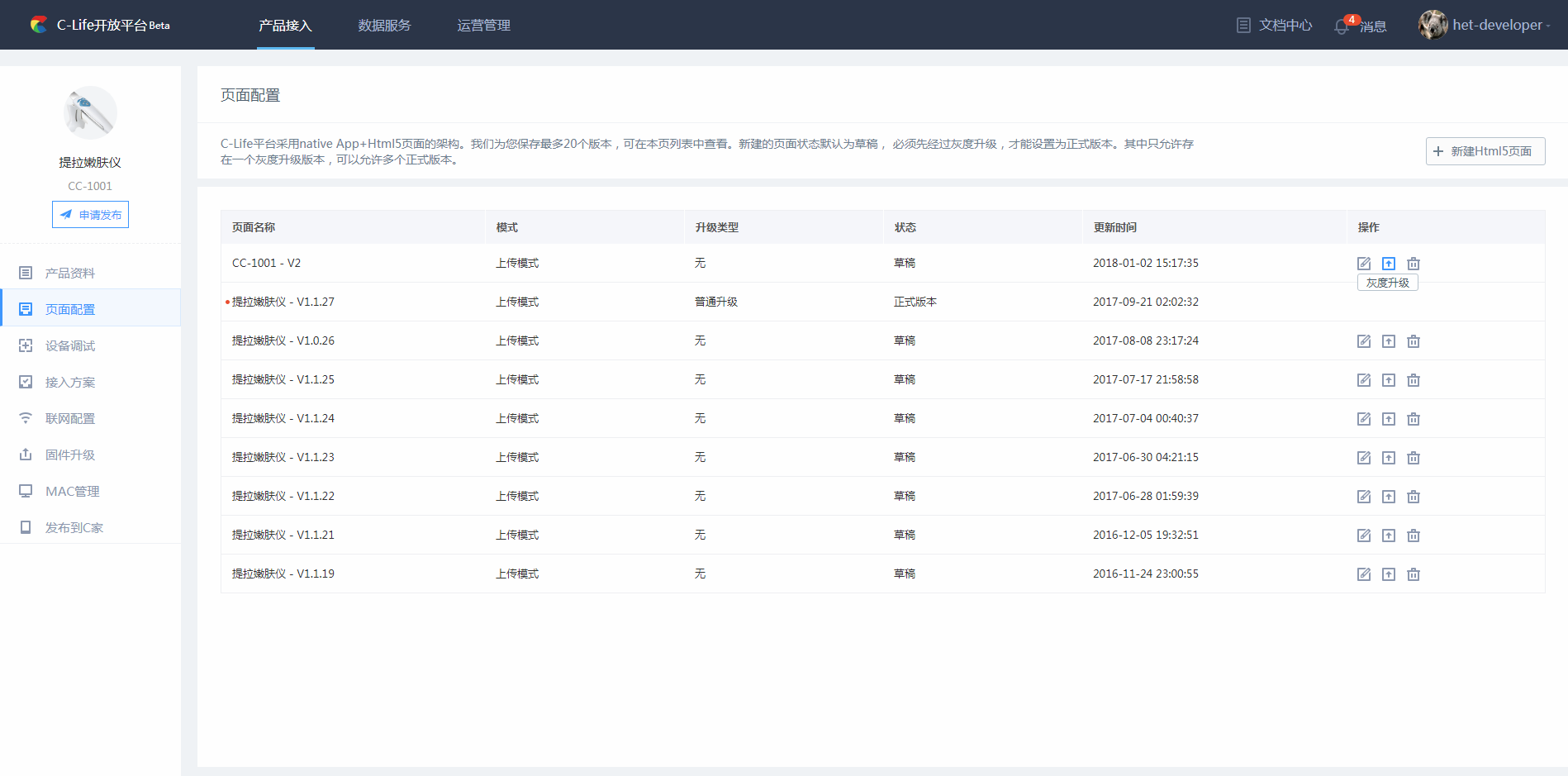Delete the V1.1.19 page

tap(1414, 574)
